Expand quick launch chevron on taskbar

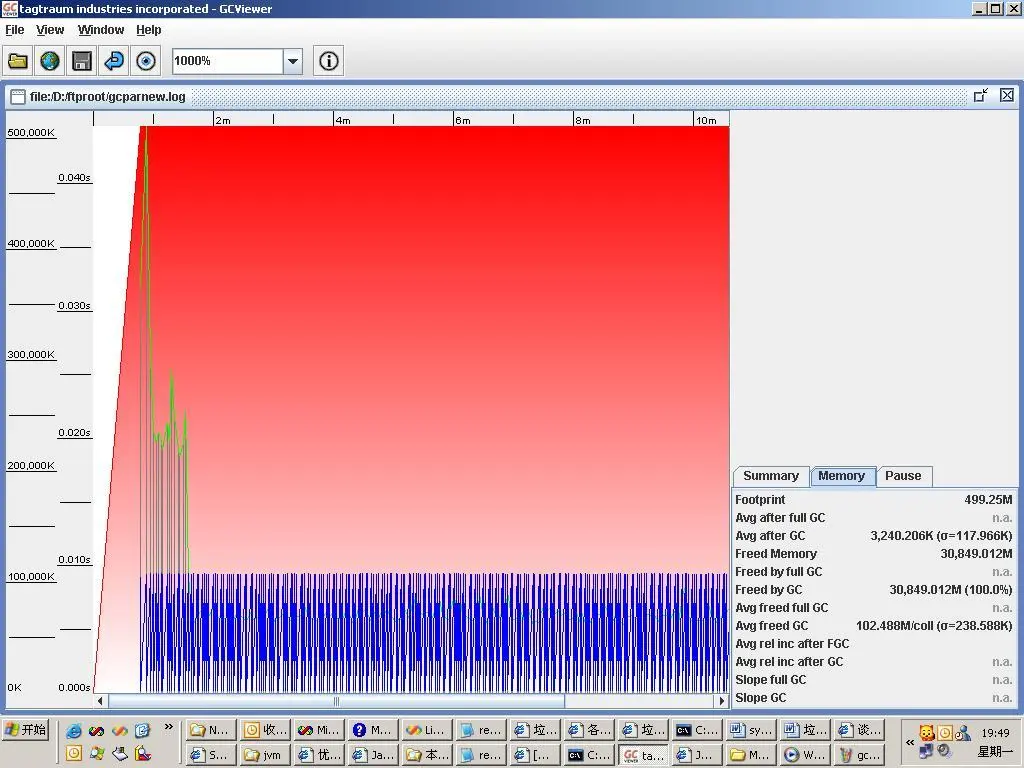coord(168,726)
